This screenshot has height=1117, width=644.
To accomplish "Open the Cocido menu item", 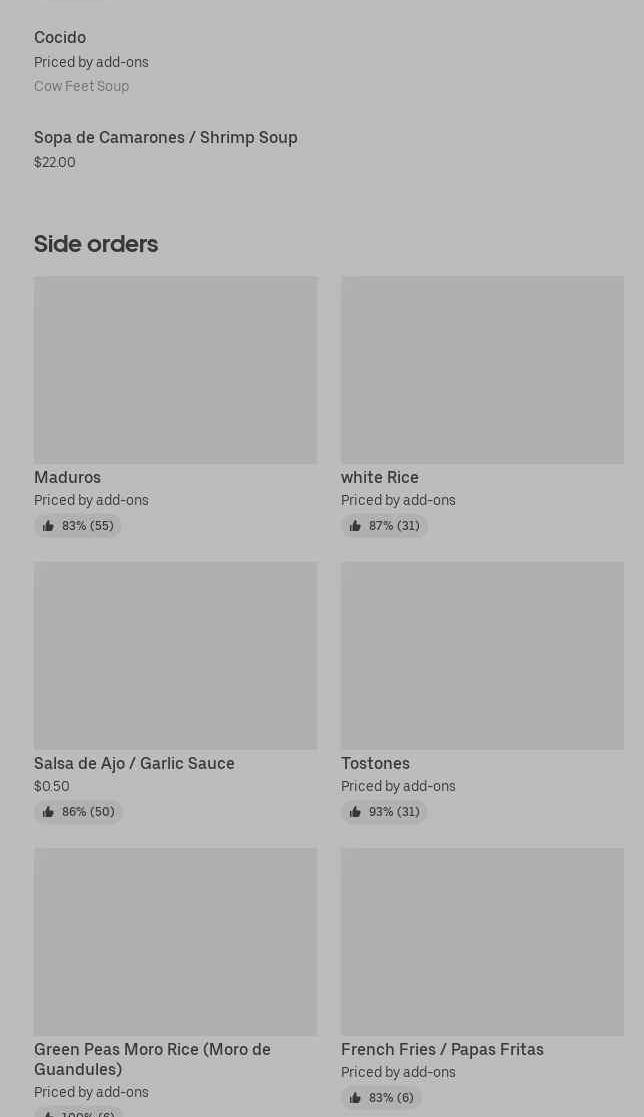I will [x=60, y=38].
